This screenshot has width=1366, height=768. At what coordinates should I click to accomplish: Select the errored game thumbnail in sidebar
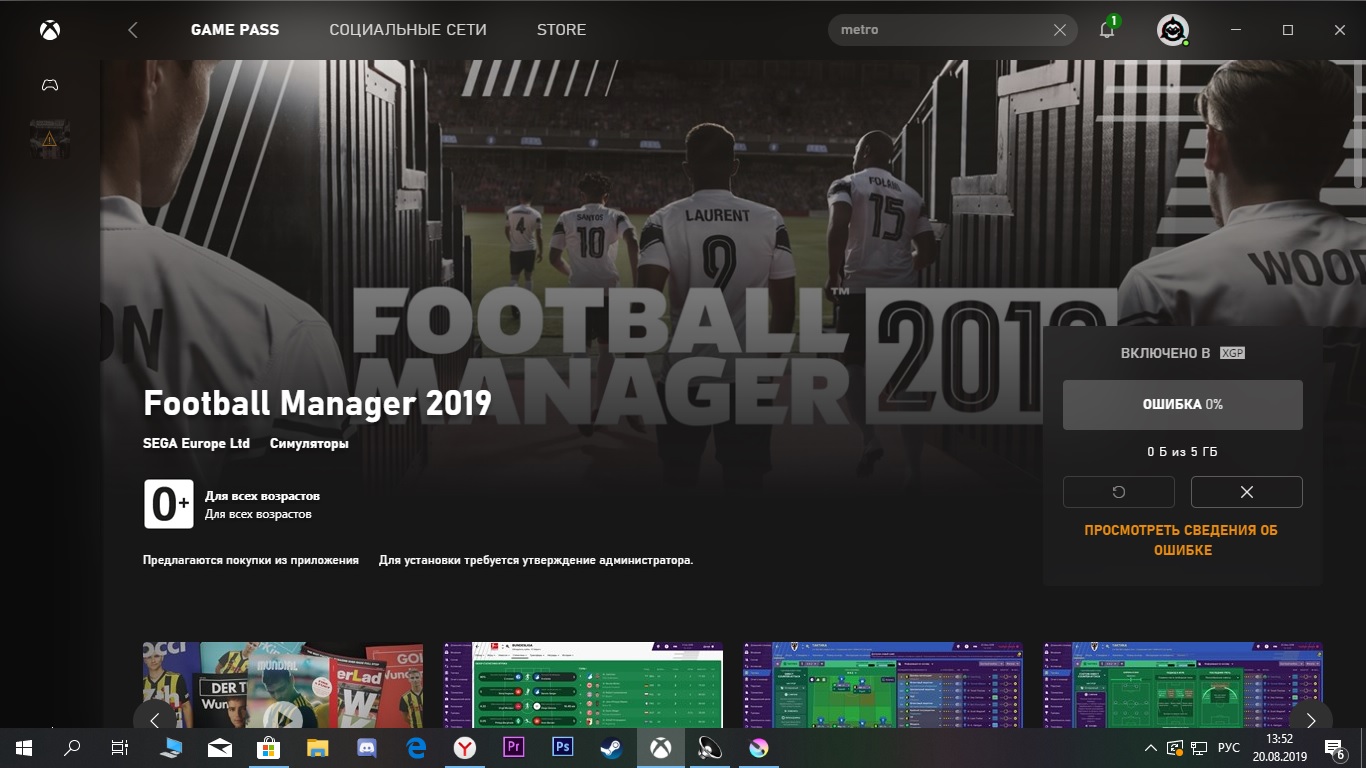[x=50, y=139]
